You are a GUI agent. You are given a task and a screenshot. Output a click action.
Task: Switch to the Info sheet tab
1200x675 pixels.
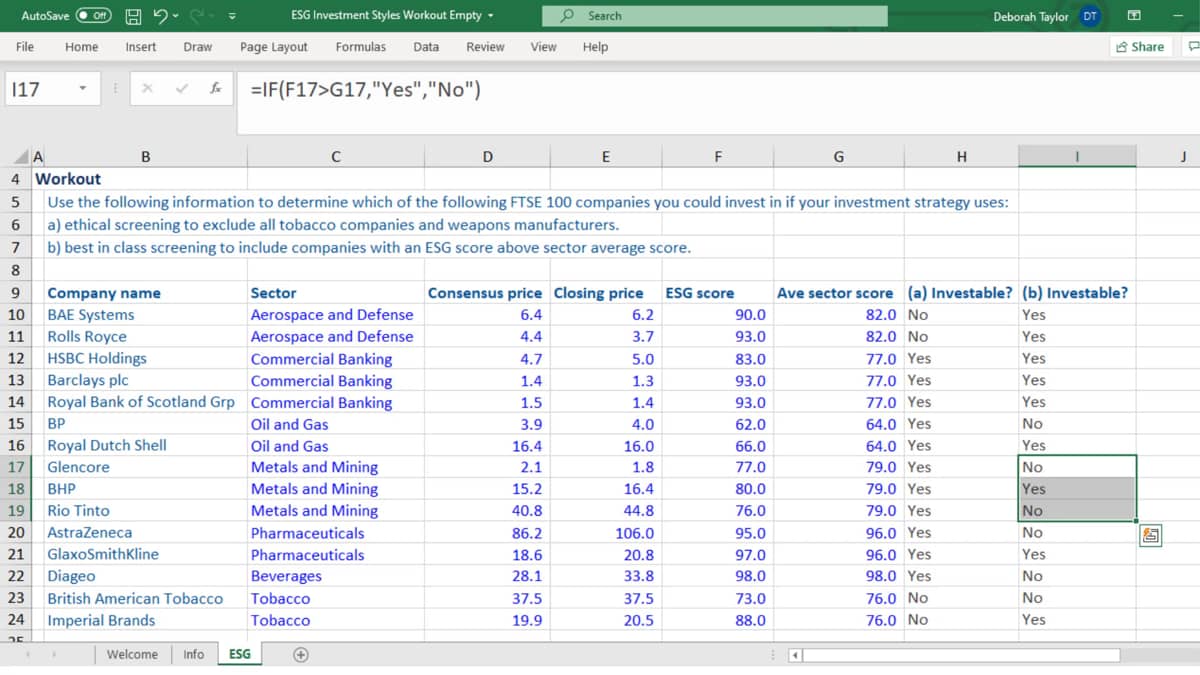point(193,654)
